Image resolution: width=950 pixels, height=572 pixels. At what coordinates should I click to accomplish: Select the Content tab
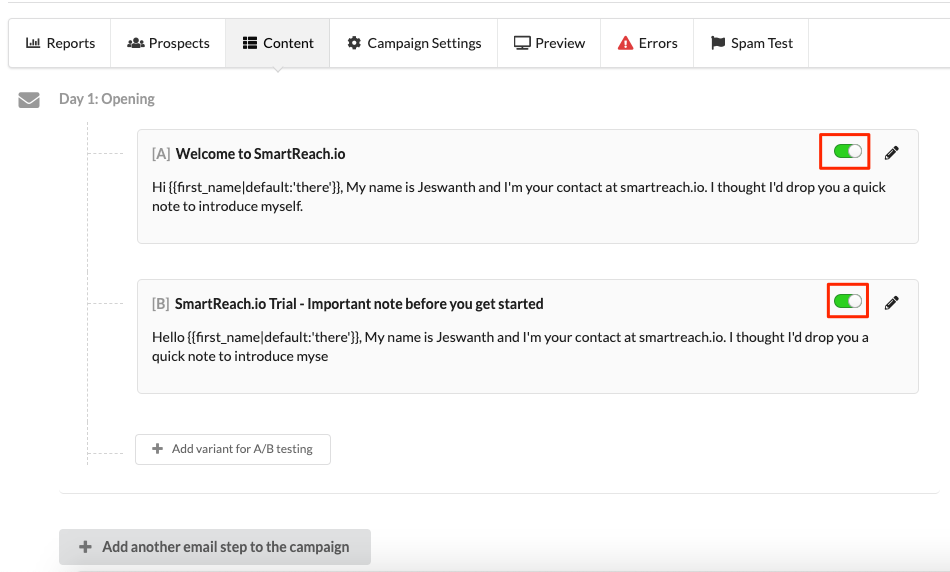pyautogui.click(x=277, y=43)
